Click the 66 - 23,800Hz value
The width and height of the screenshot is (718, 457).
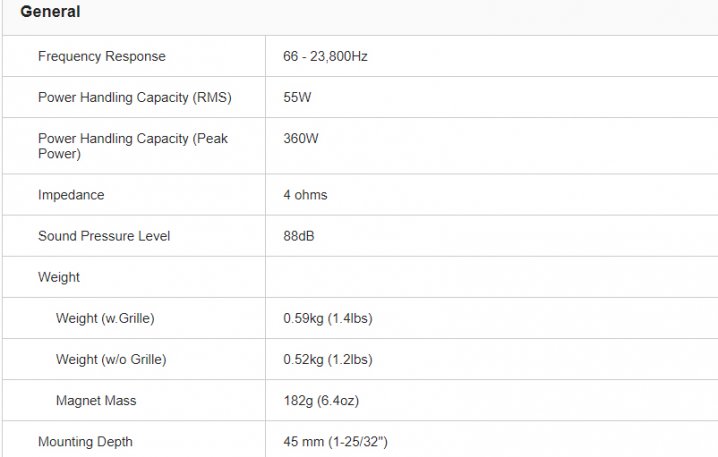click(325, 56)
